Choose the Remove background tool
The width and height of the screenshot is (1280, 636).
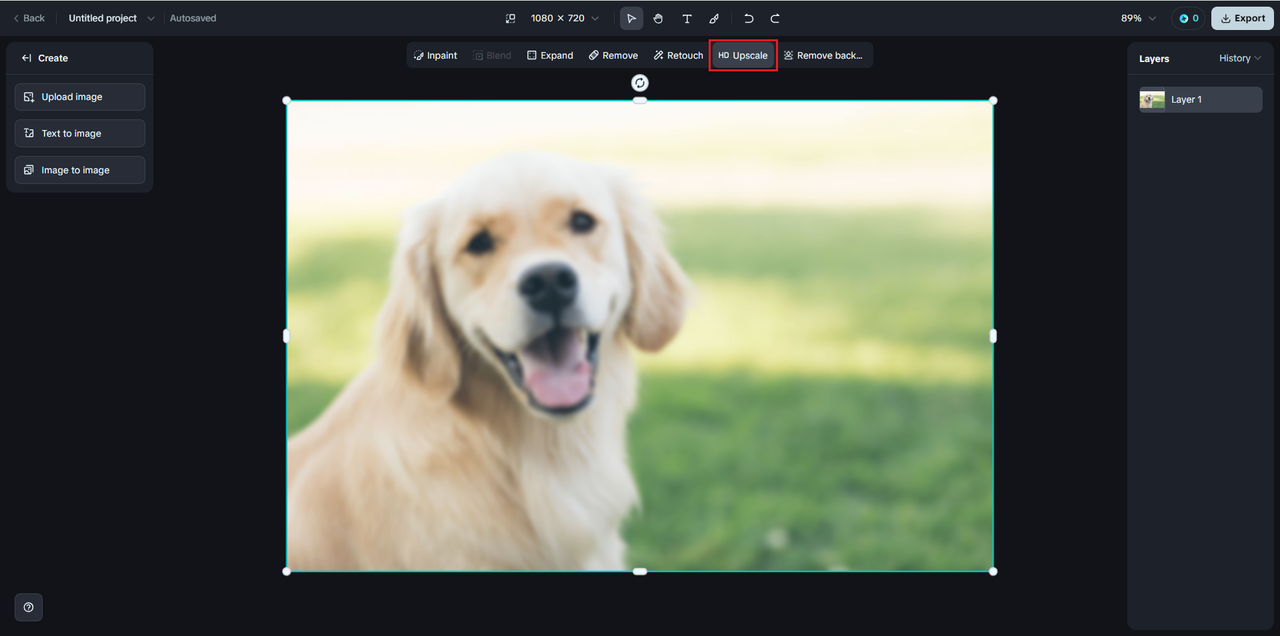click(823, 55)
